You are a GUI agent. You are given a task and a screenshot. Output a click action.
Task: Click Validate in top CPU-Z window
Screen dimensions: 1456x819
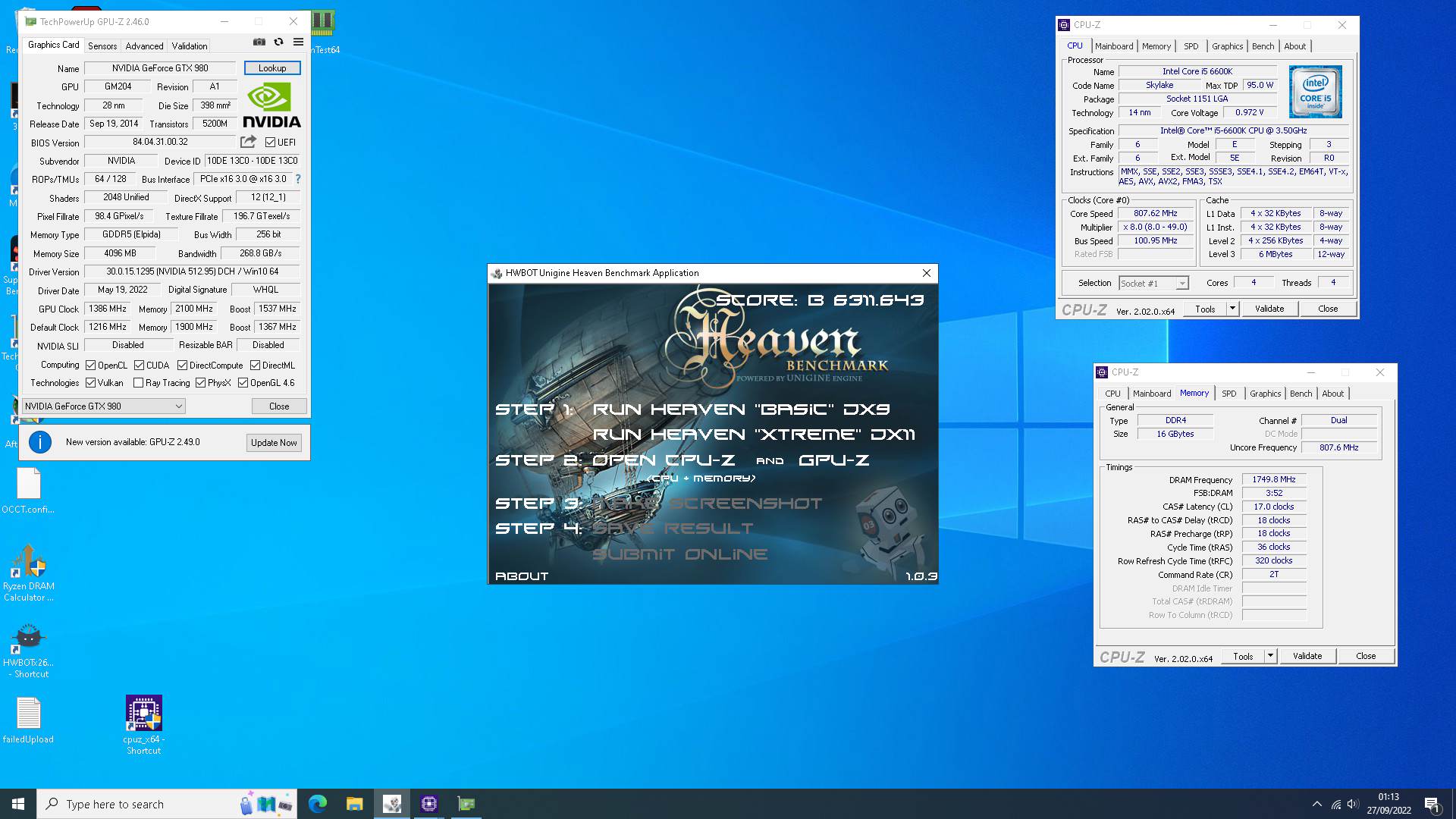(1269, 309)
